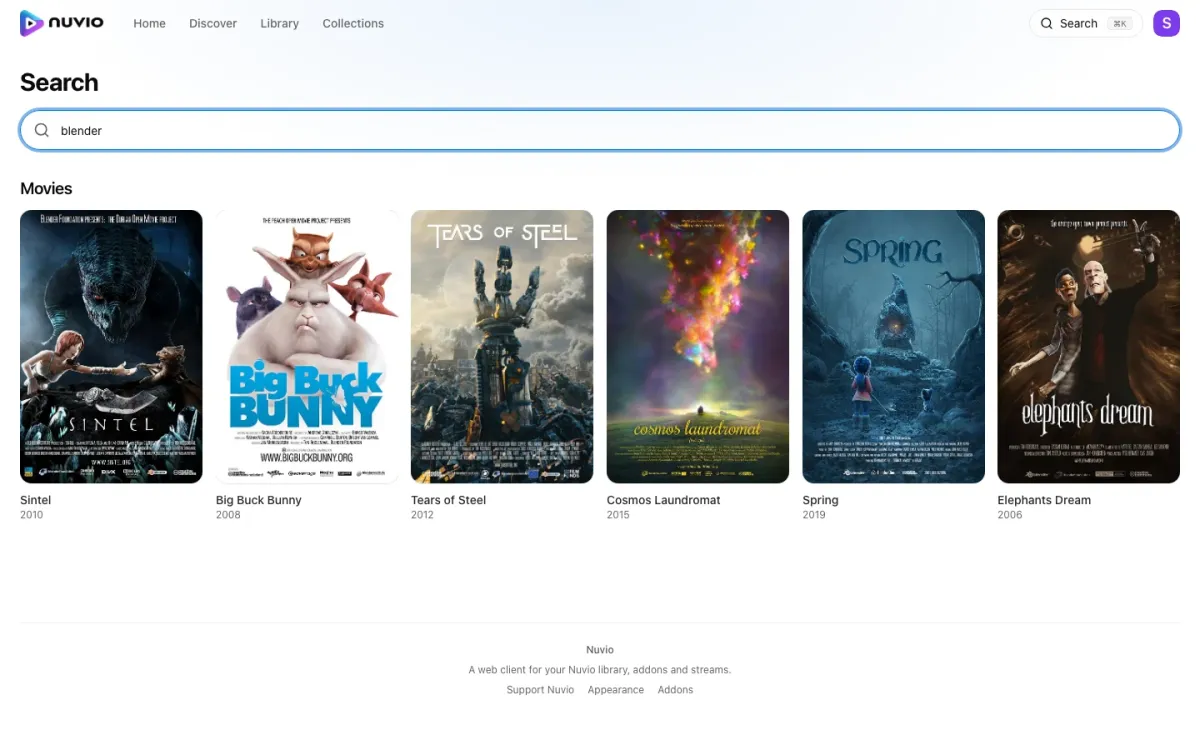
Task: Open the Cosmos Laundromat poster
Action: pos(698,346)
